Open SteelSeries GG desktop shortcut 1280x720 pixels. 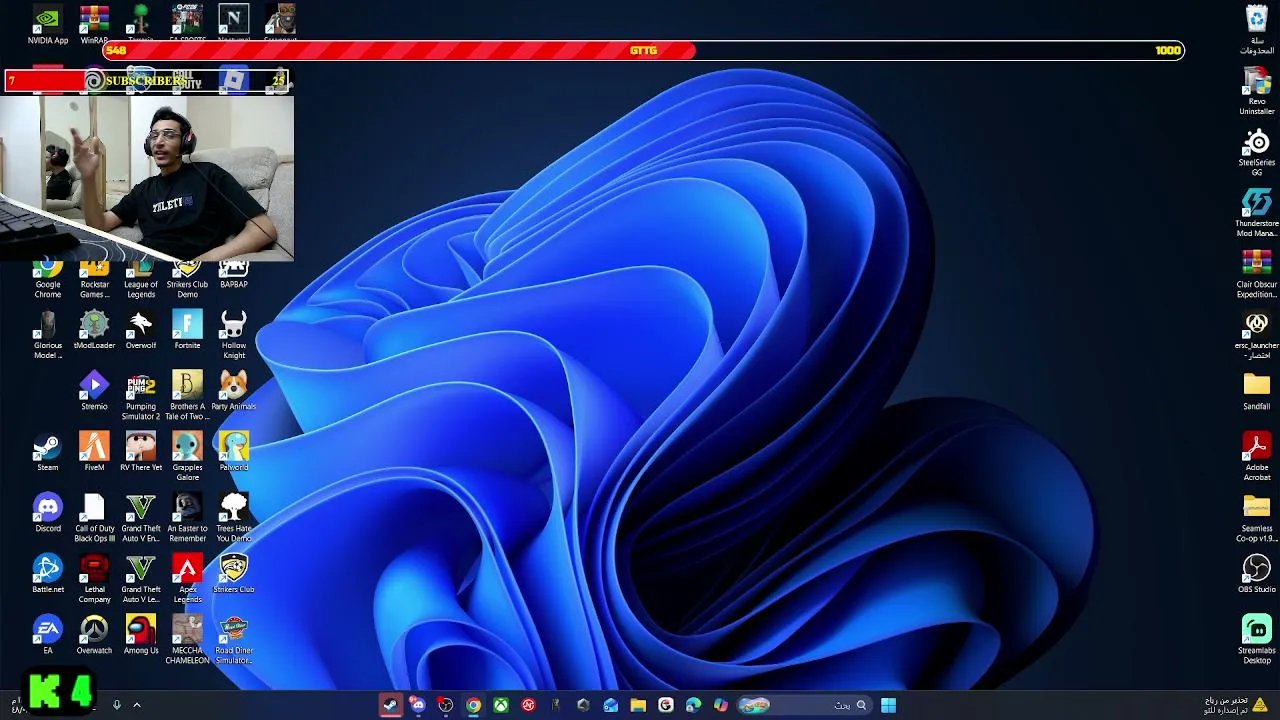point(1257,152)
